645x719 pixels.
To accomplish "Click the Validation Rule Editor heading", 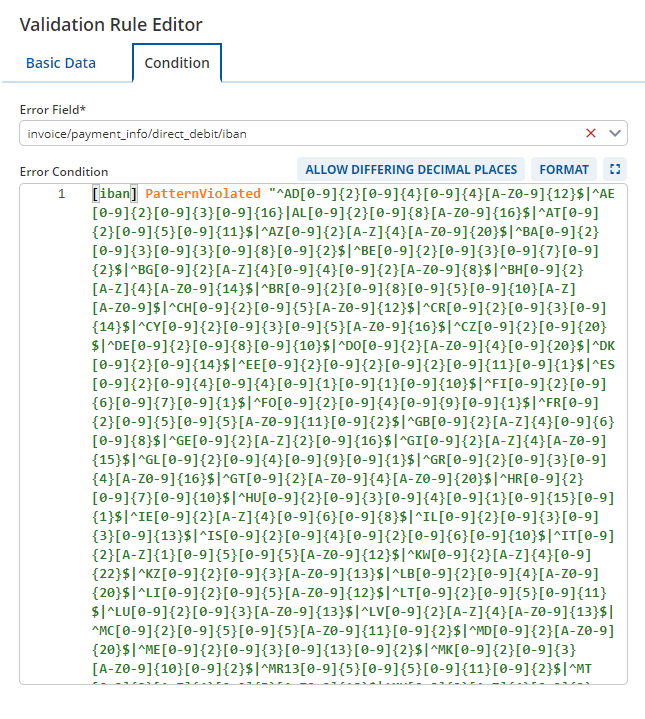I will 111,24.
